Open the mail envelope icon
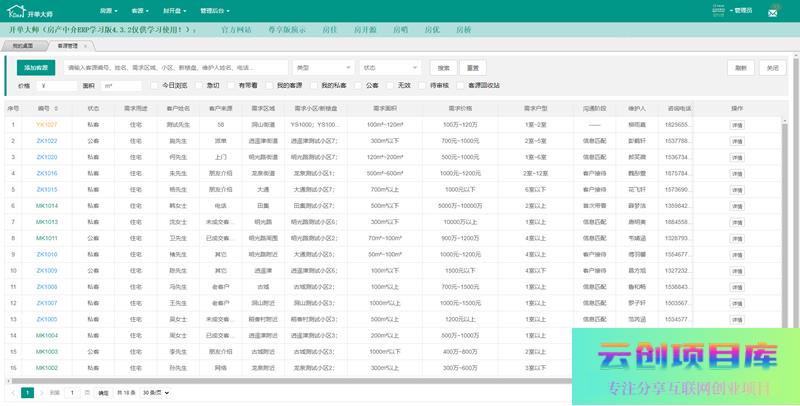800x406 pixels. click(x=773, y=12)
